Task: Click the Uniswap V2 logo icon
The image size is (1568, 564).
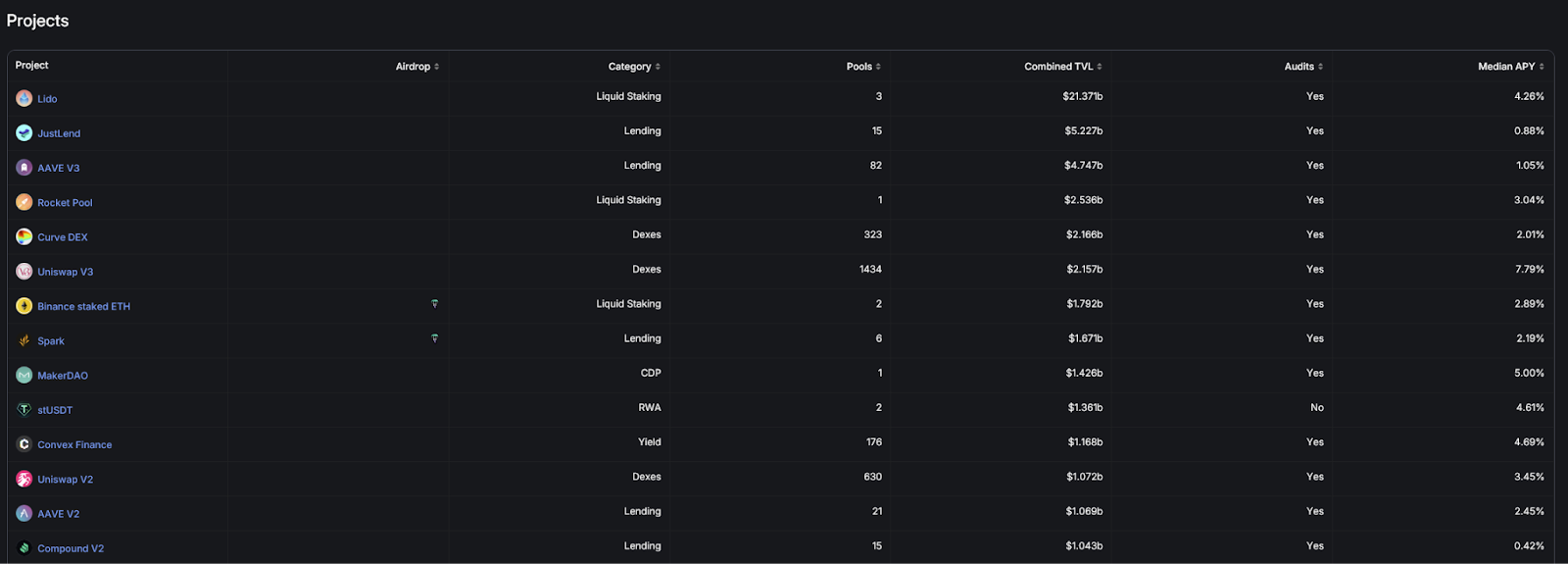Action: tap(24, 479)
